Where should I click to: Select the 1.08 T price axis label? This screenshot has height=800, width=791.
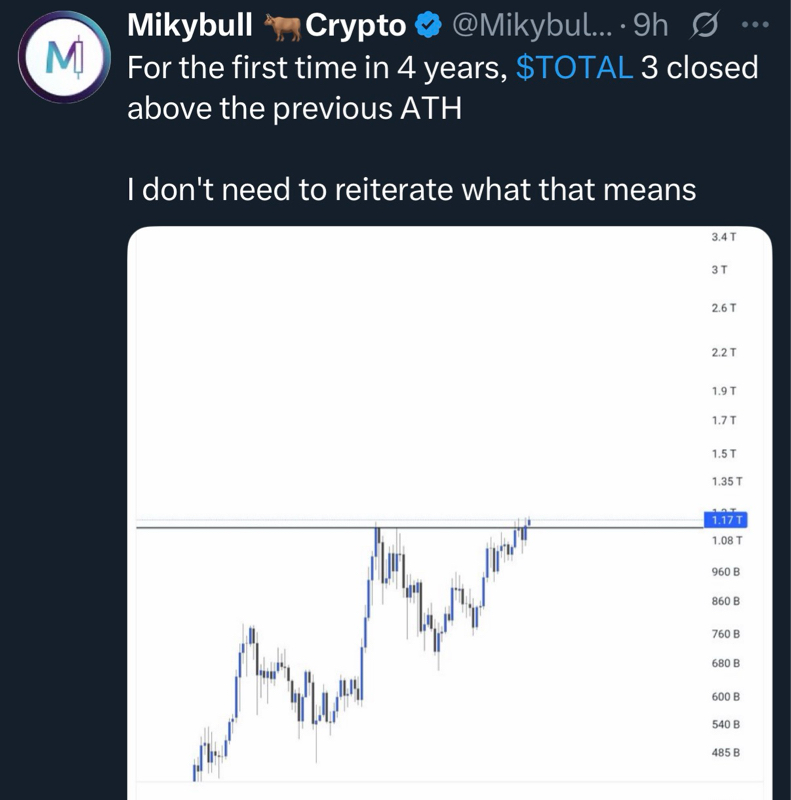tap(725, 541)
